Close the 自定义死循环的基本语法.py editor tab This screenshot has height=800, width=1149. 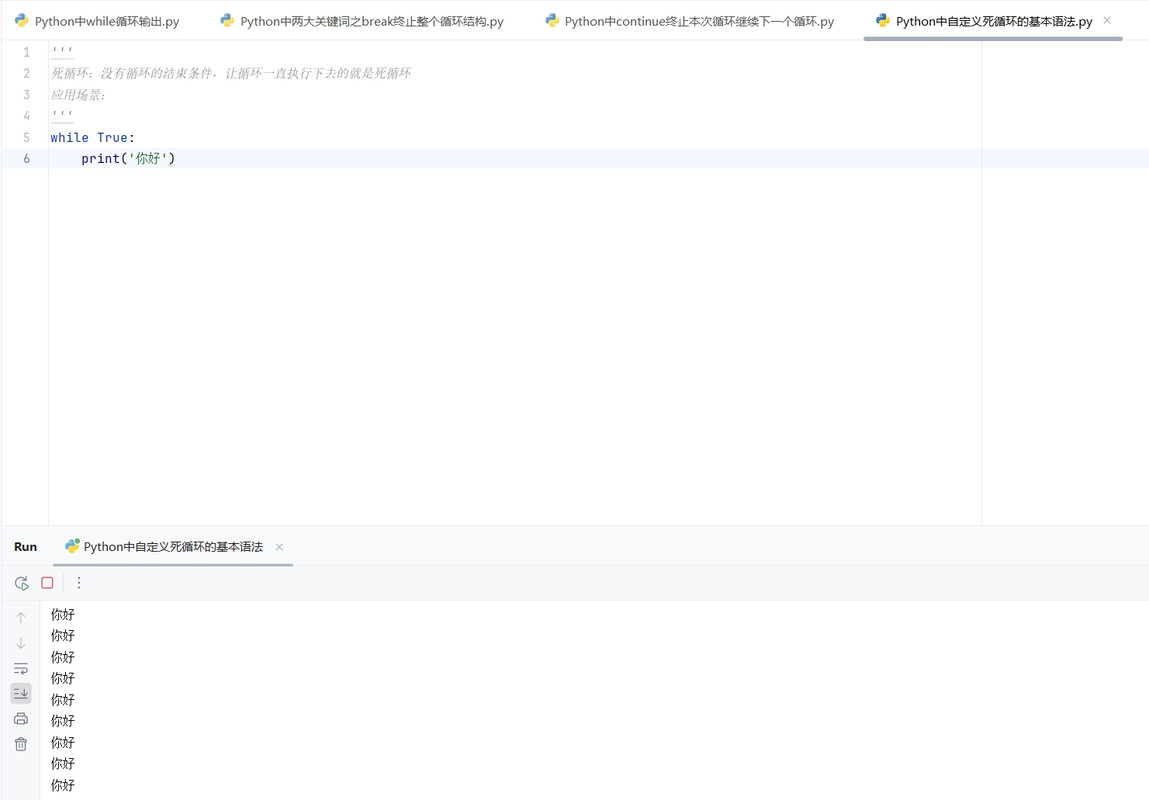[1107, 21]
